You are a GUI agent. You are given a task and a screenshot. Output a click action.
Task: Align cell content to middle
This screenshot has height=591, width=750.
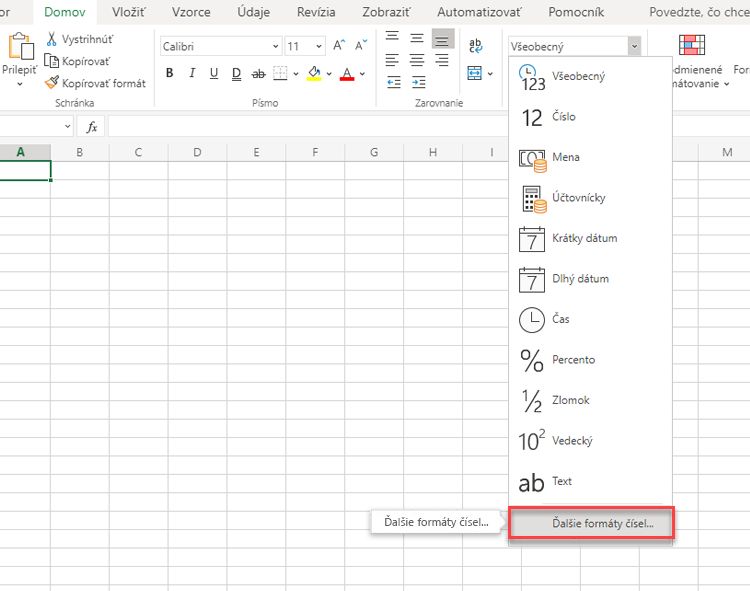tap(417, 38)
